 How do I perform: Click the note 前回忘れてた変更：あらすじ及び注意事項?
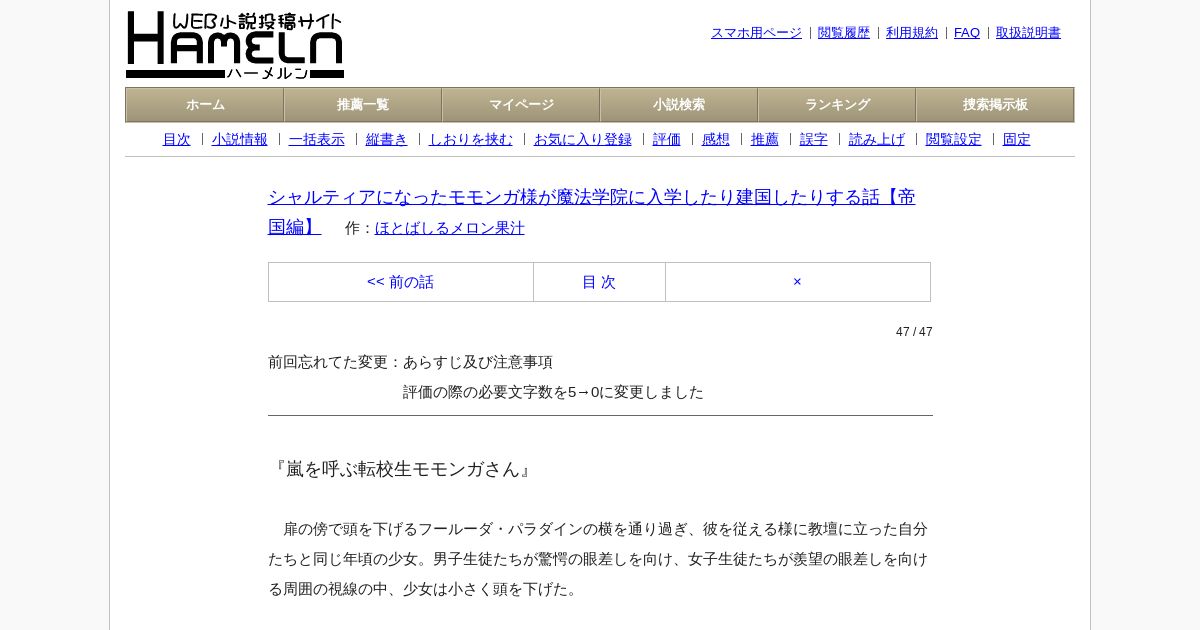(410, 362)
